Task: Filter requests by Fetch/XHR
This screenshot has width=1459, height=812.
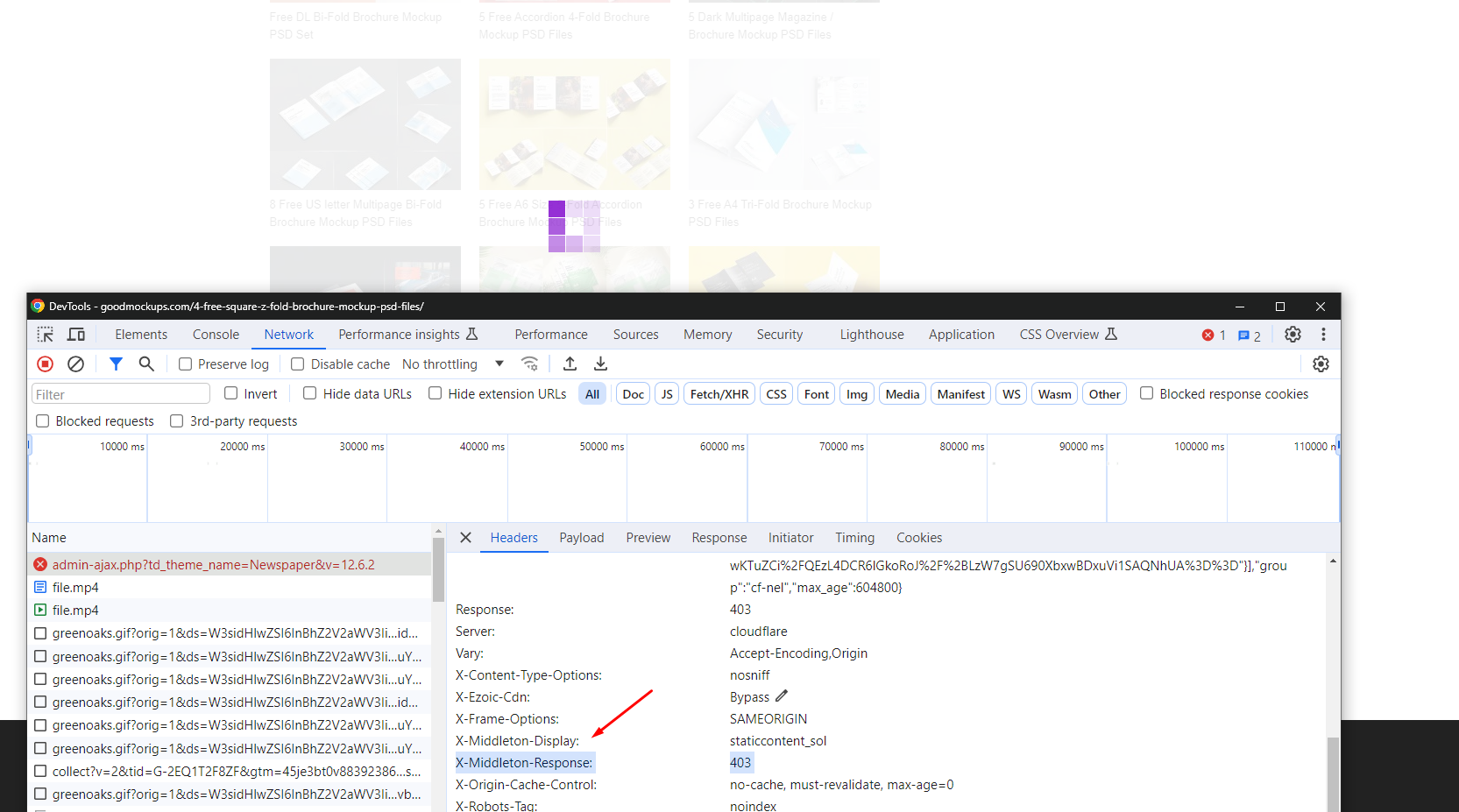Action: (719, 394)
